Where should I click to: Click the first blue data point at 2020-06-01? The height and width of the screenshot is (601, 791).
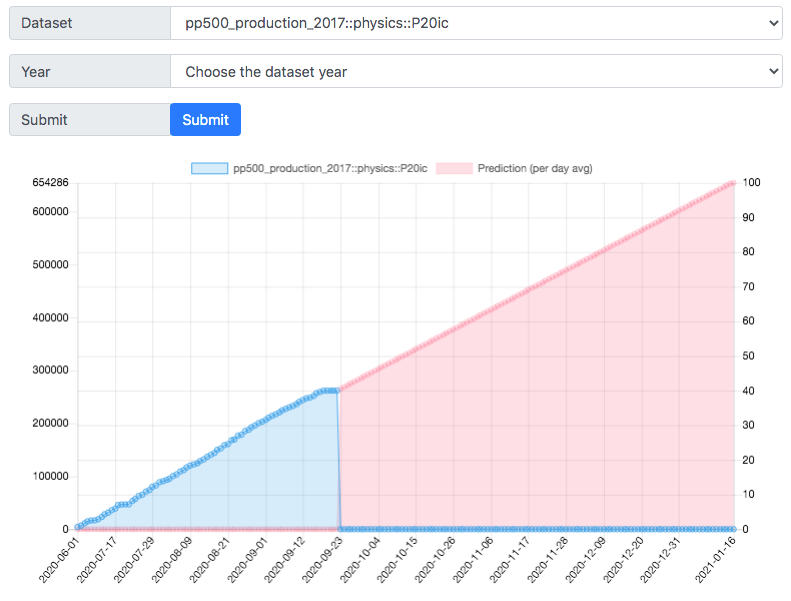78,527
